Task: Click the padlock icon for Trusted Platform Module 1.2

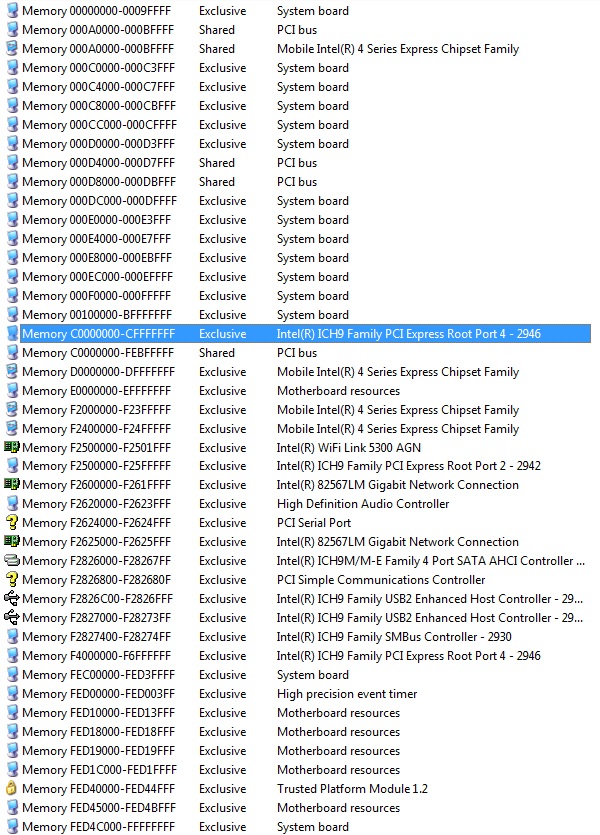Action: coord(11,789)
